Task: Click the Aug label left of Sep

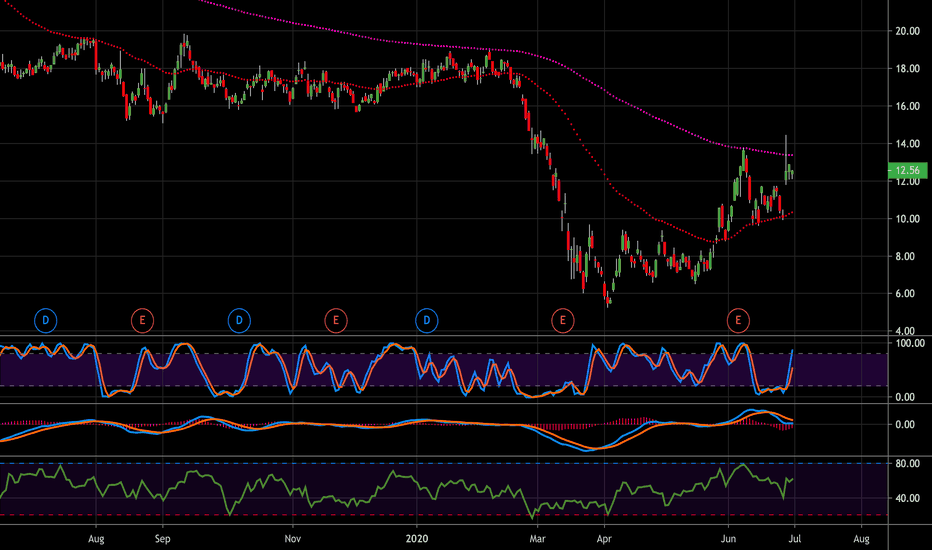Action: tap(96, 539)
